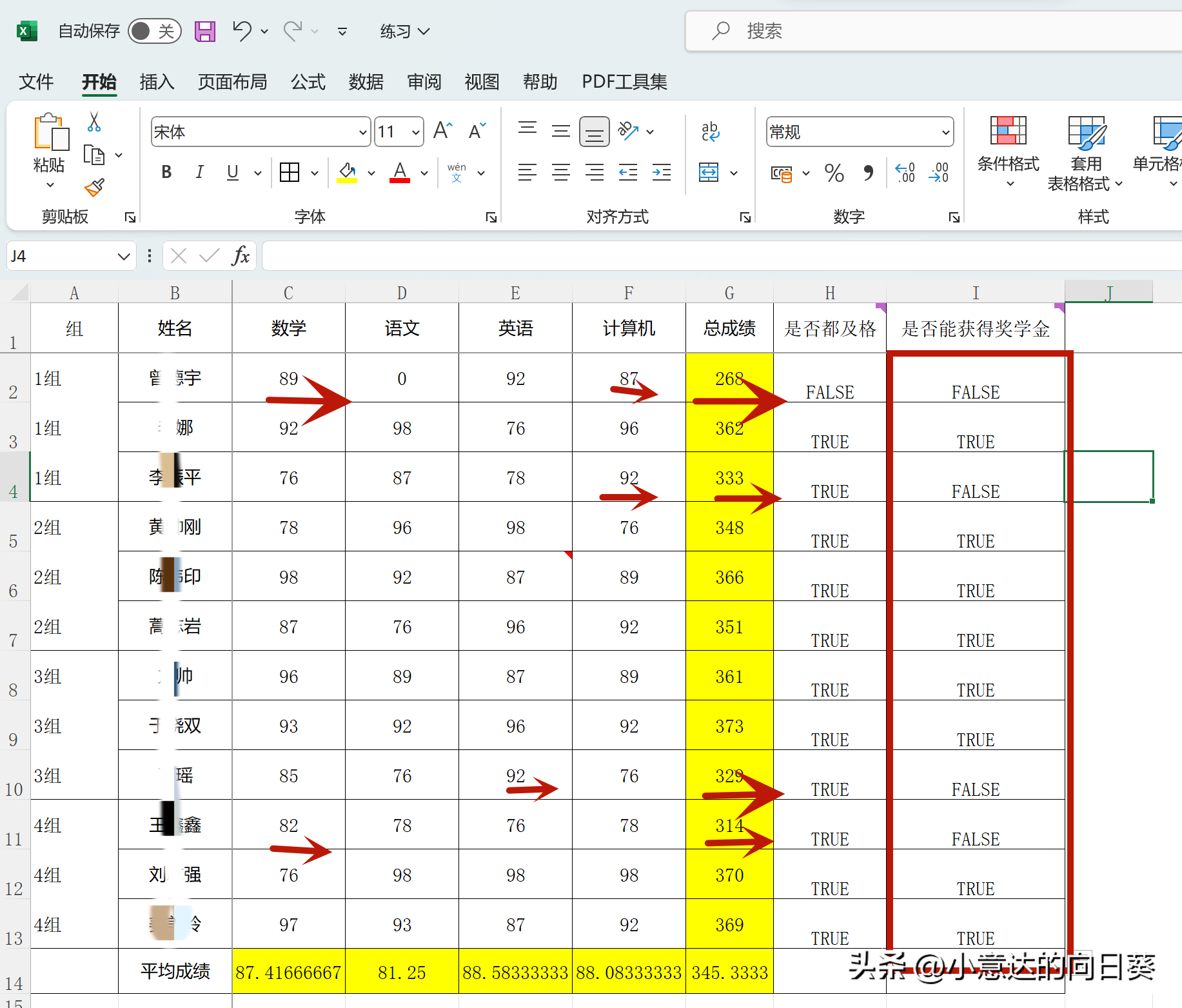
Task: Click Increase Decimal icon
Action: coord(905,173)
